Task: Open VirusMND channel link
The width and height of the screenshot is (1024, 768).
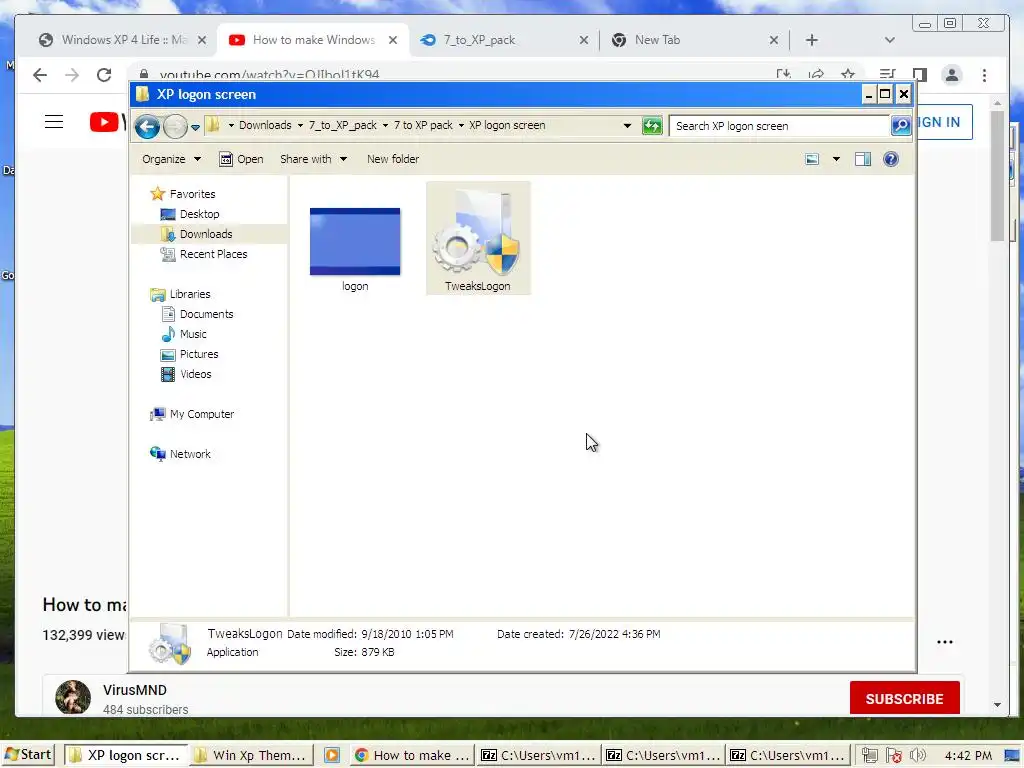Action: (135, 690)
